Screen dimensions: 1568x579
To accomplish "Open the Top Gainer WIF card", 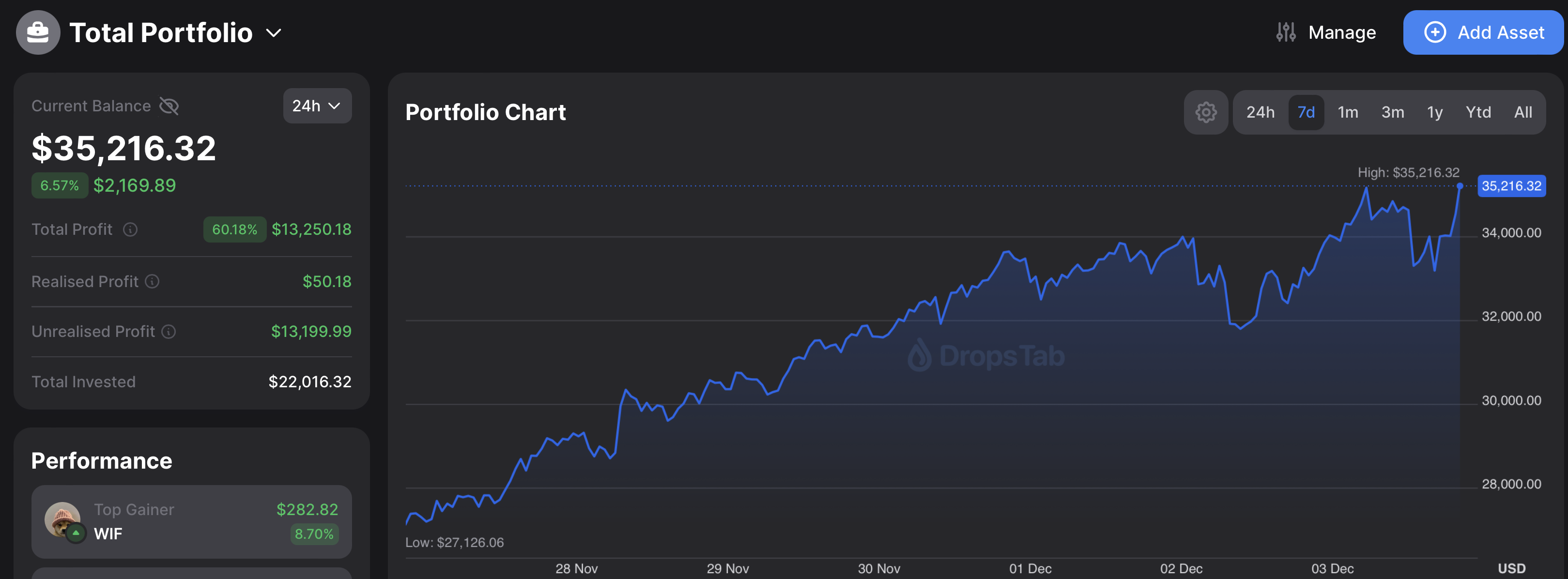I will tap(192, 521).
